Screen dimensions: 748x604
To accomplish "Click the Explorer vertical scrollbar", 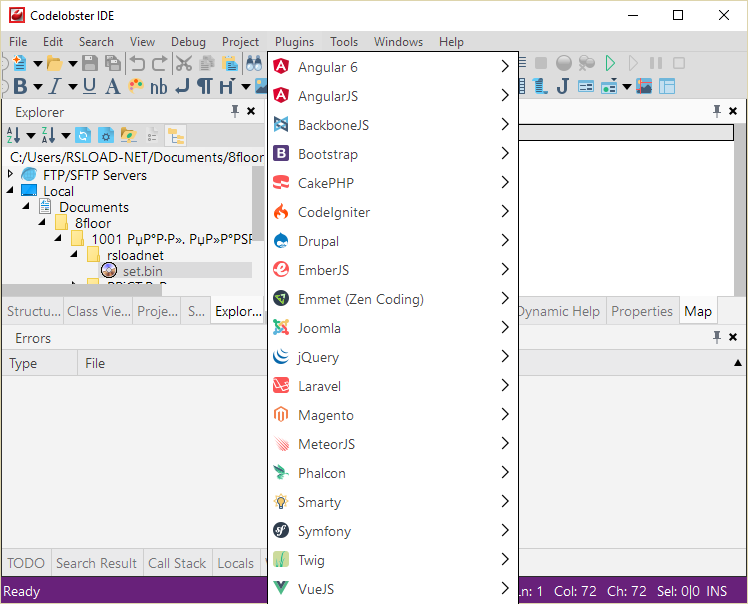I will (258, 204).
